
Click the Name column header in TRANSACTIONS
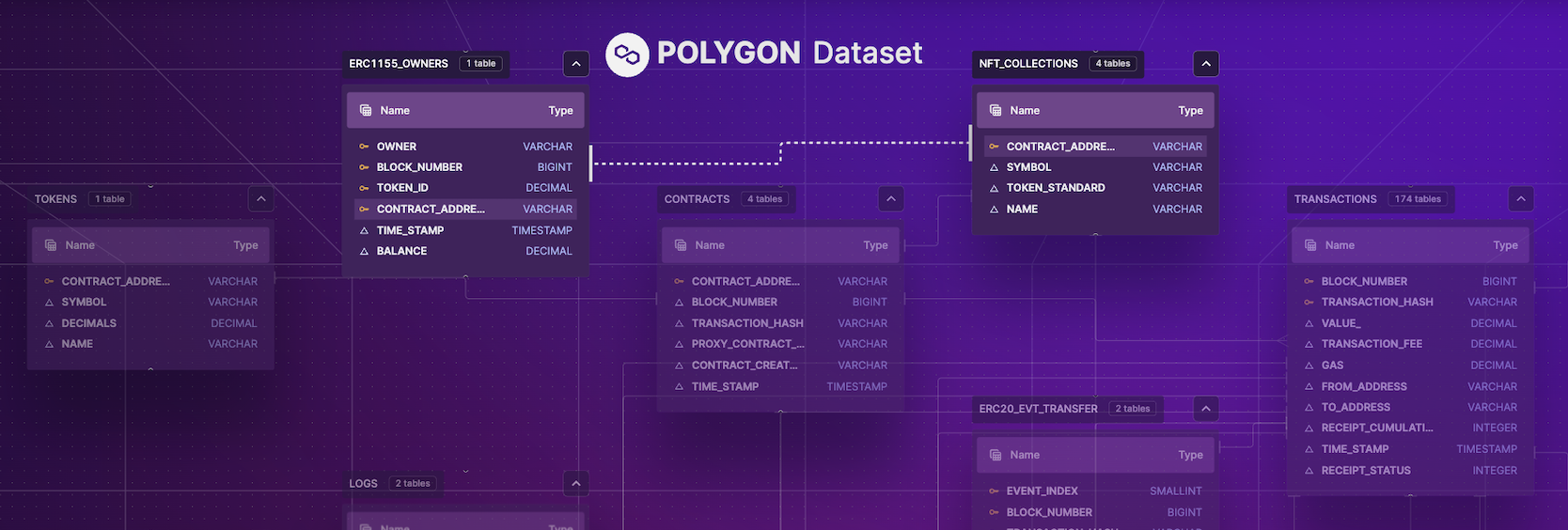pyautogui.click(x=1340, y=245)
